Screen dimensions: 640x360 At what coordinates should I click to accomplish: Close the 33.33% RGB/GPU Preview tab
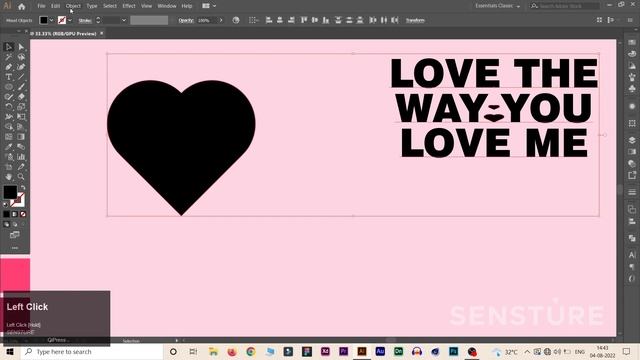102,33
